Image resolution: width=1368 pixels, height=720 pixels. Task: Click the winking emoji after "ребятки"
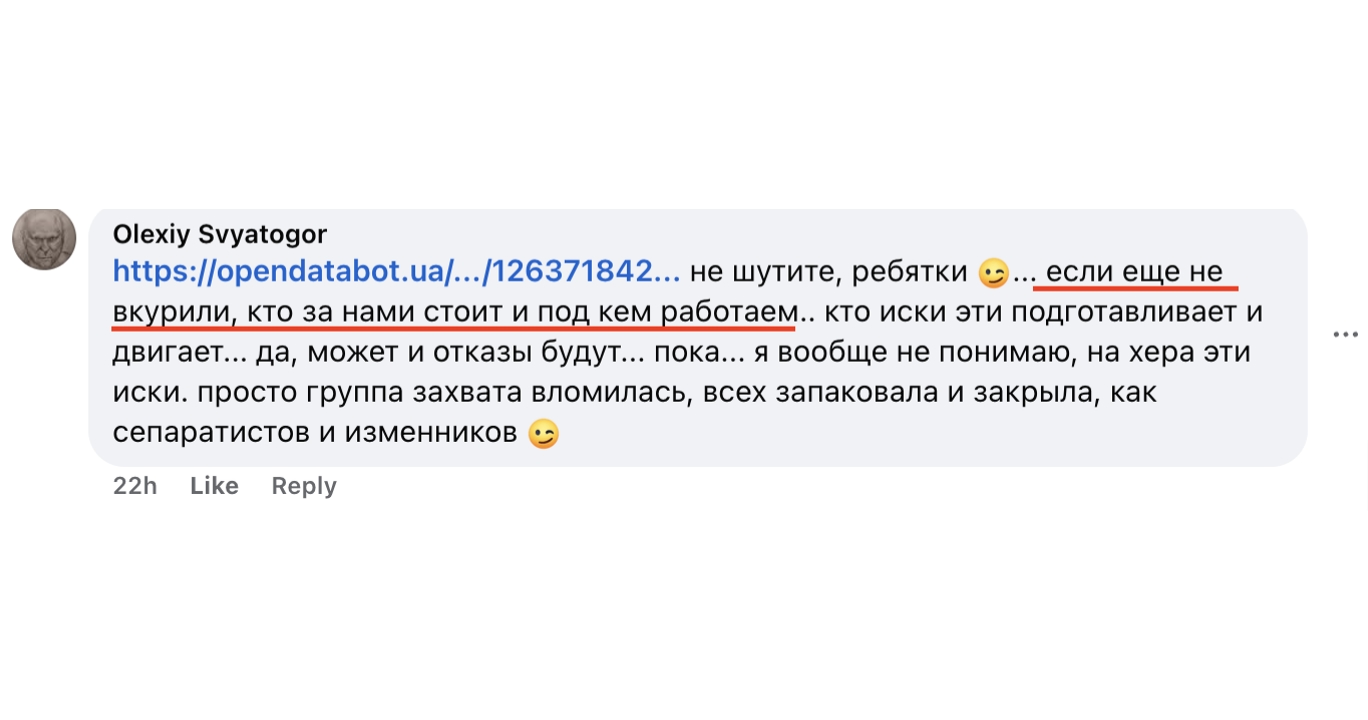[993, 273]
